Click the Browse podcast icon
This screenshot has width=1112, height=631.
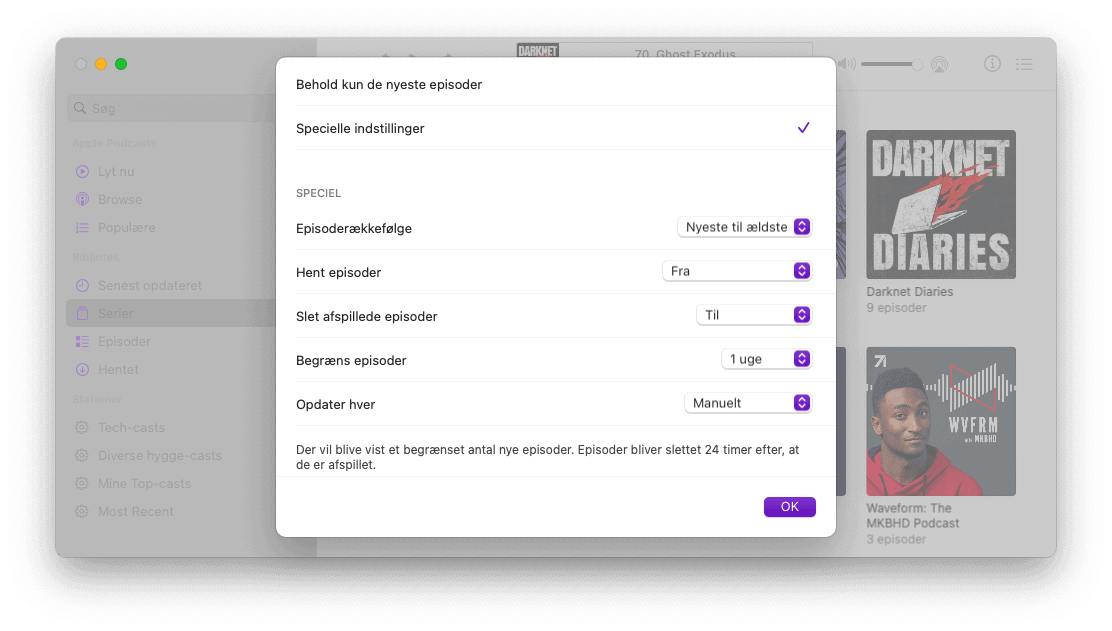click(82, 199)
